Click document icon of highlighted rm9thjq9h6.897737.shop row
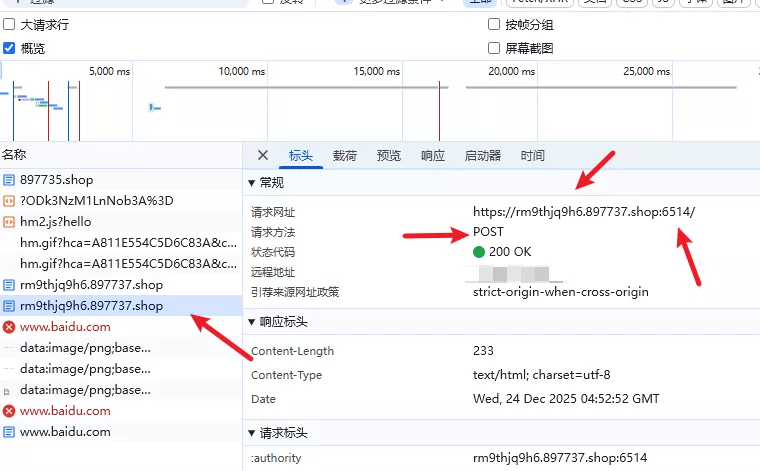 click(9, 306)
